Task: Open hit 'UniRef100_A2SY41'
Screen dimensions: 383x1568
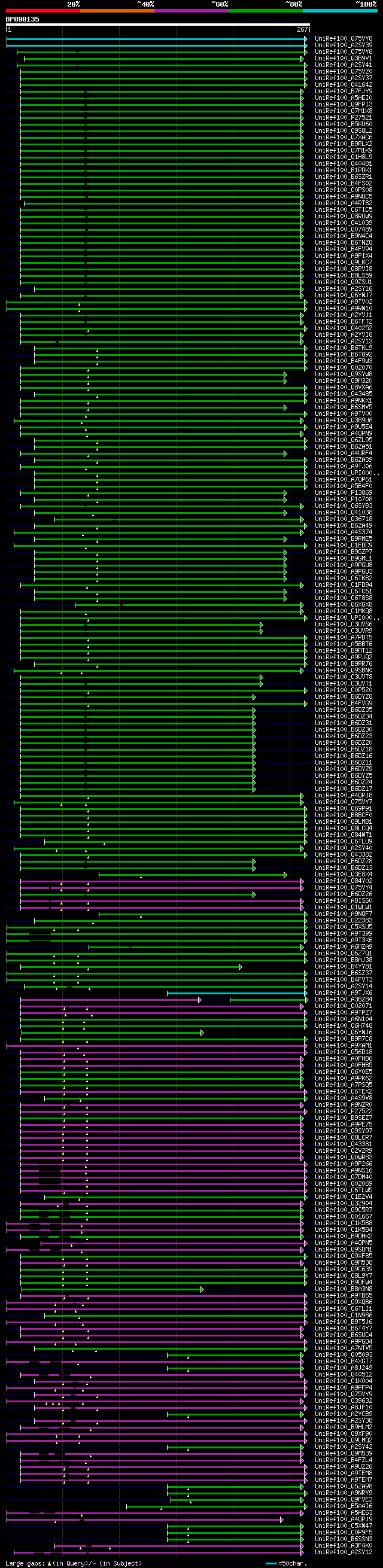Action: 344,65
